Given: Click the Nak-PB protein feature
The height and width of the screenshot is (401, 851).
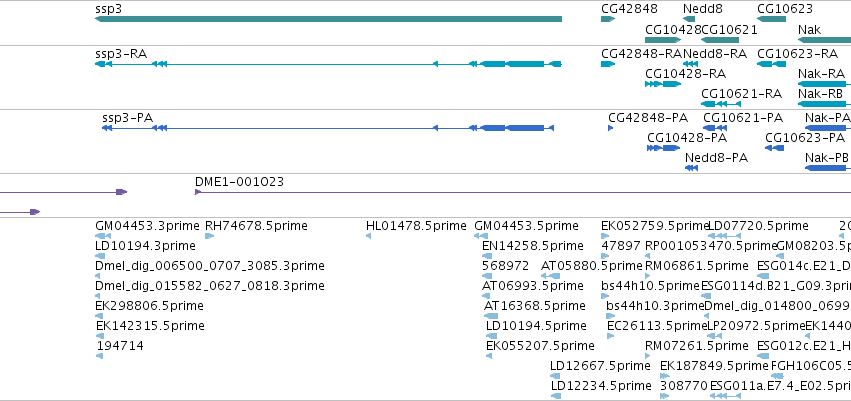Looking at the screenshot, I should (828, 168).
